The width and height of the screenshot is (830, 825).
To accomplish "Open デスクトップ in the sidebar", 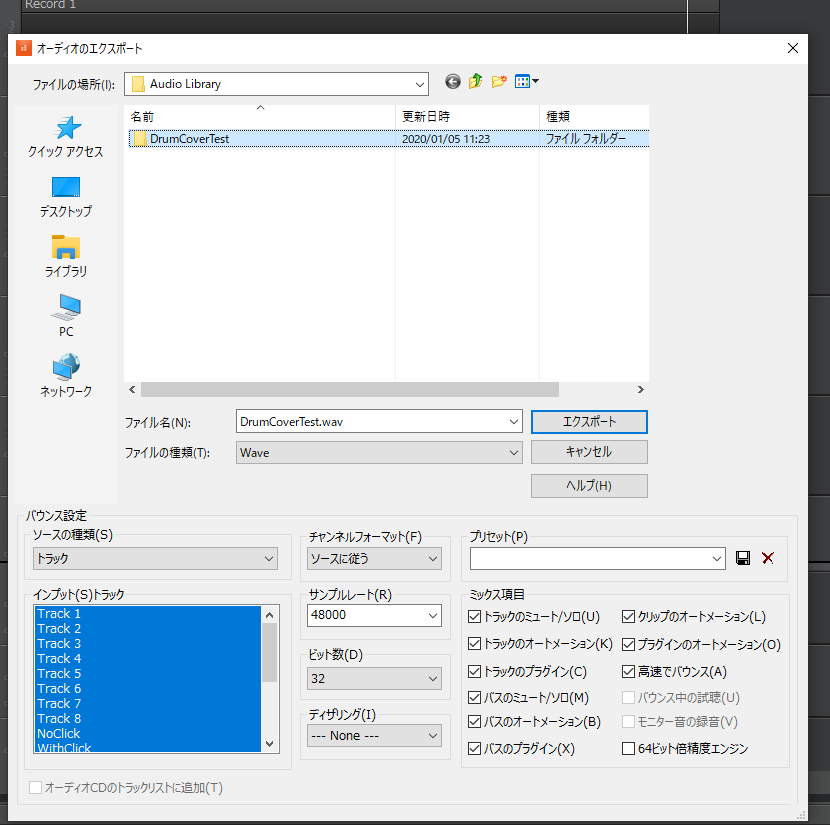I will [x=66, y=197].
